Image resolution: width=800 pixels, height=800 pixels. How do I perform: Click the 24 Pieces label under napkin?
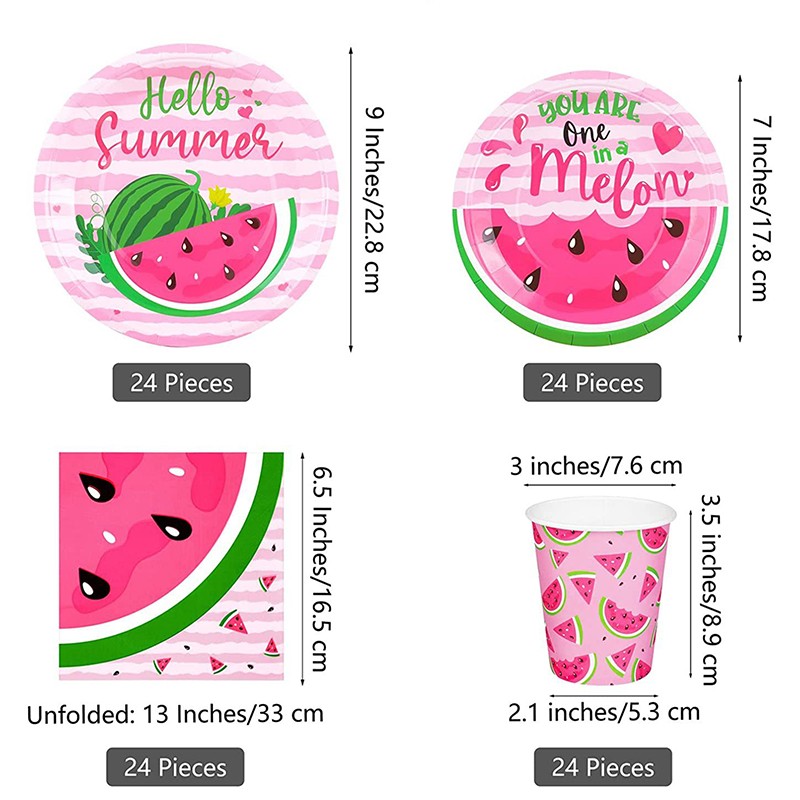click(x=175, y=767)
